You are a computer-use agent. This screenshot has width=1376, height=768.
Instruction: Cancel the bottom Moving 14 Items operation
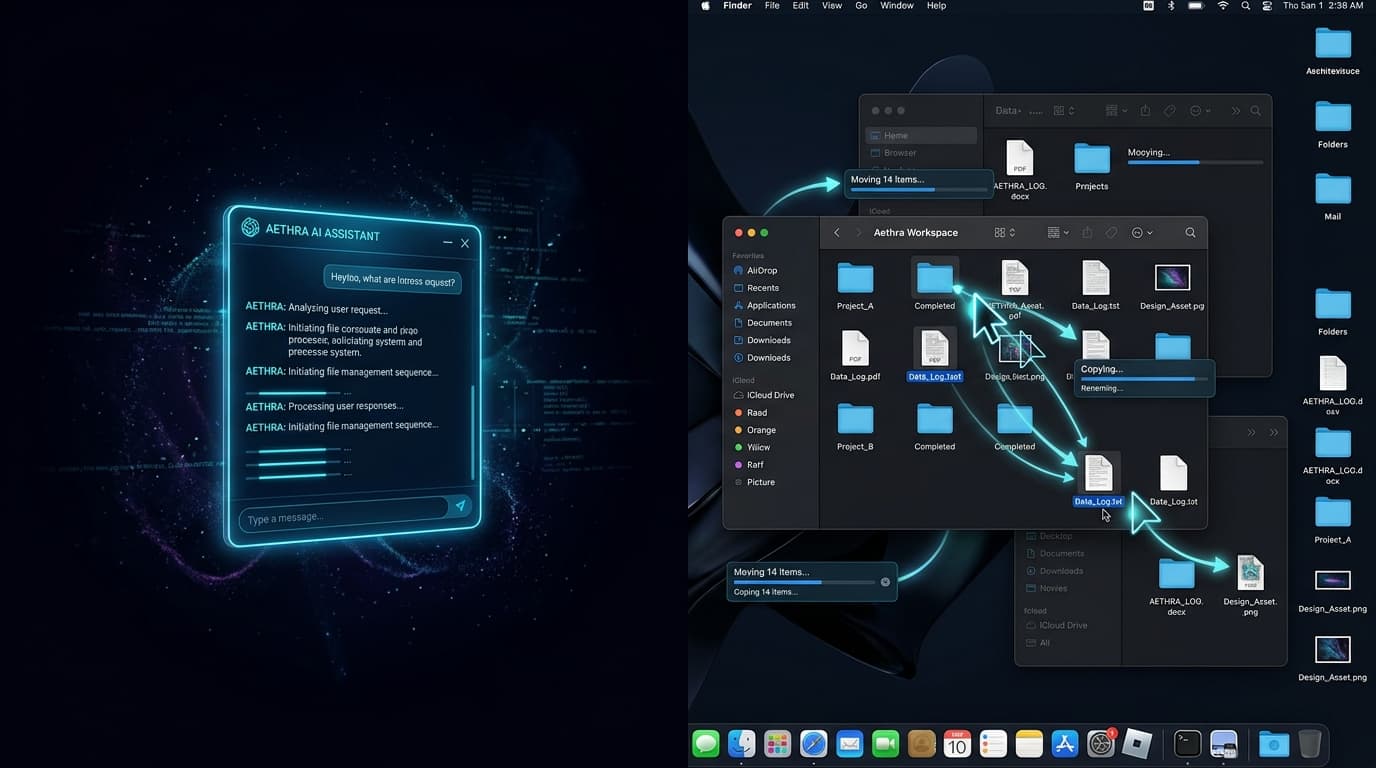pyautogui.click(x=885, y=582)
